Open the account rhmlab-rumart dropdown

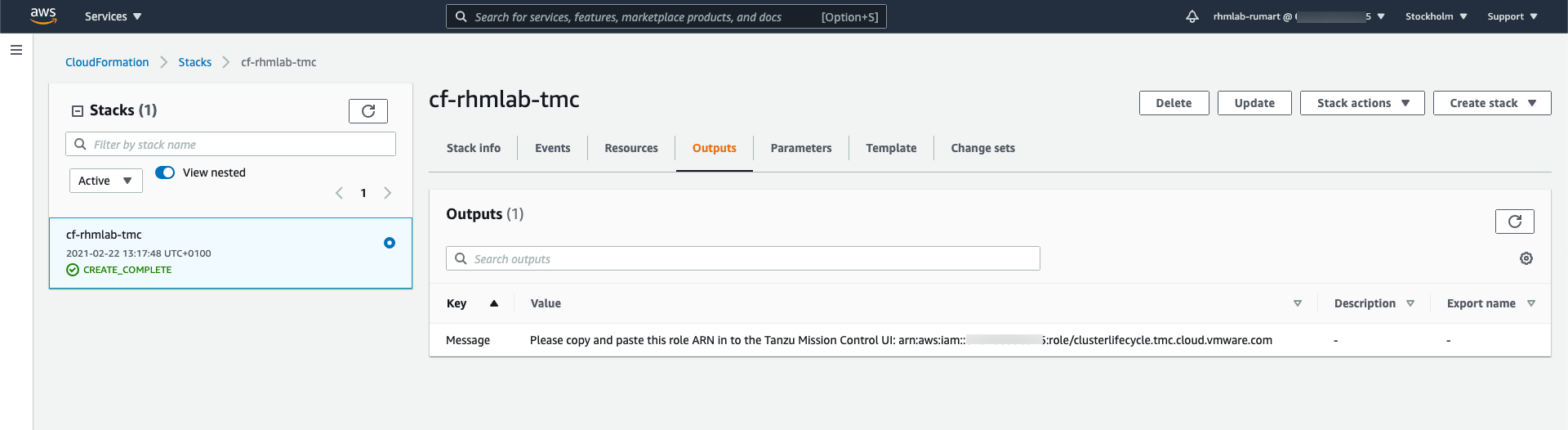pyautogui.click(x=1298, y=16)
